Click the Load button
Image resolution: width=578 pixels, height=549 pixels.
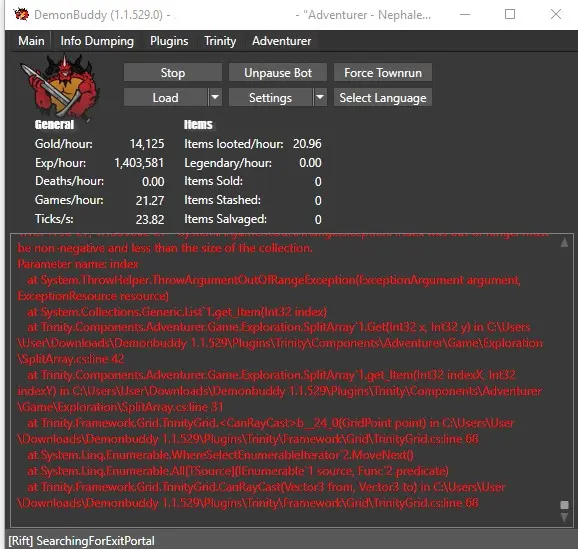(166, 98)
